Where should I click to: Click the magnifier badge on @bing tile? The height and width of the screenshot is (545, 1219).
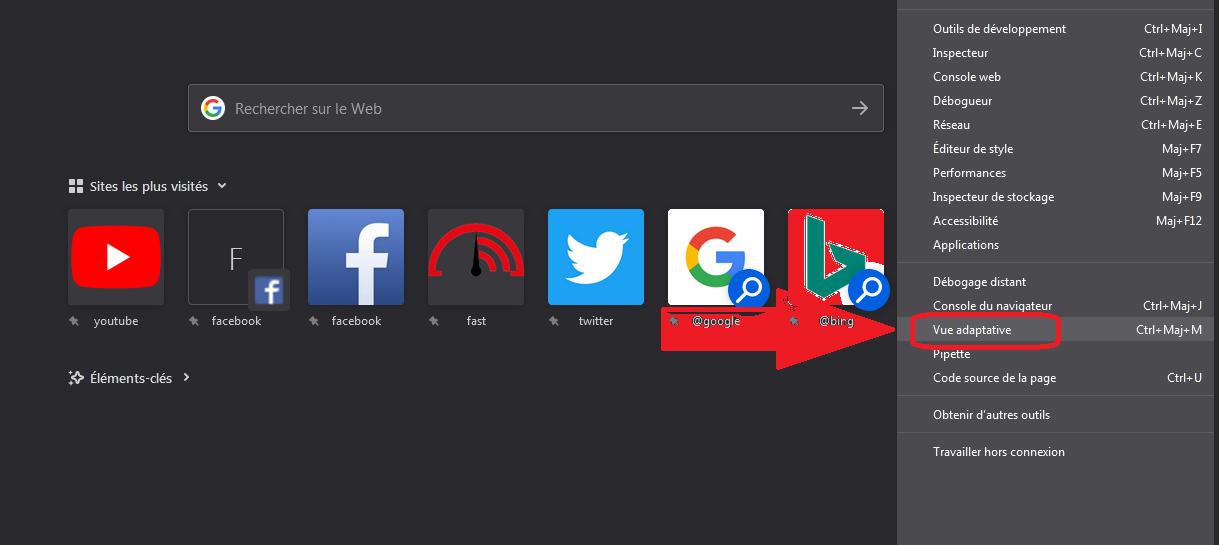869,290
